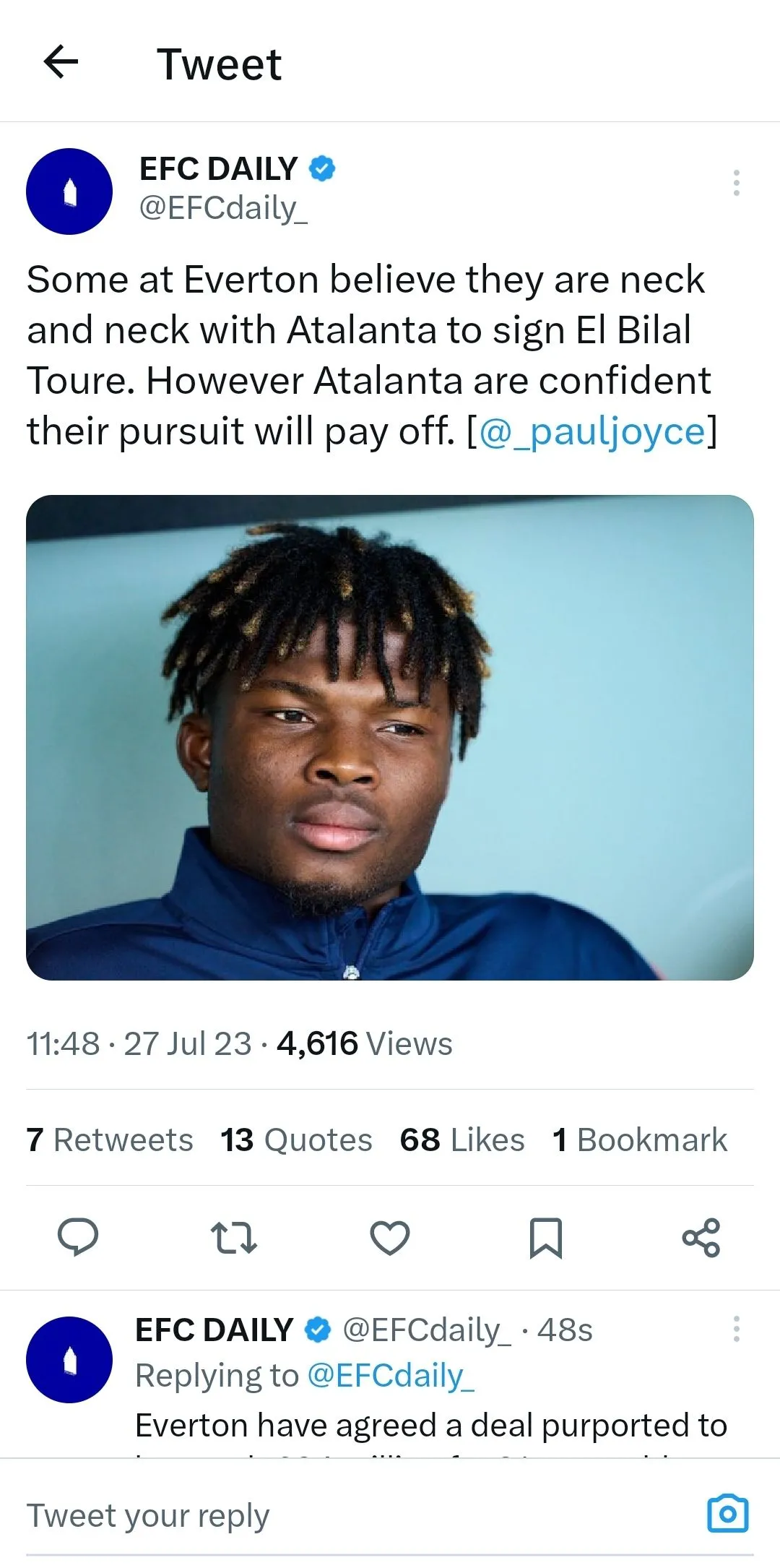
Task: Tap the retweet arrows icon
Action: click(233, 1237)
